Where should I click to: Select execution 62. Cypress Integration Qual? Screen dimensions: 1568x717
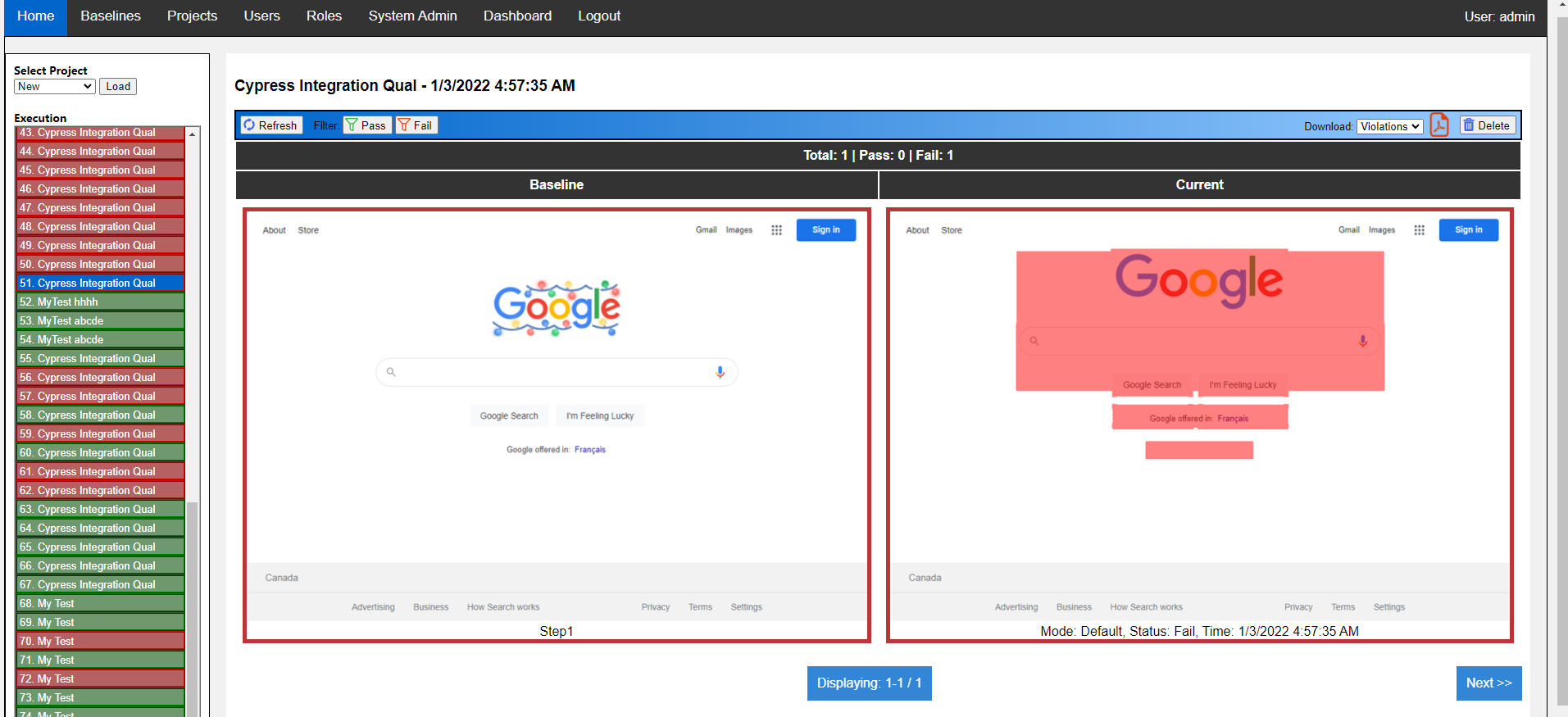pos(100,491)
